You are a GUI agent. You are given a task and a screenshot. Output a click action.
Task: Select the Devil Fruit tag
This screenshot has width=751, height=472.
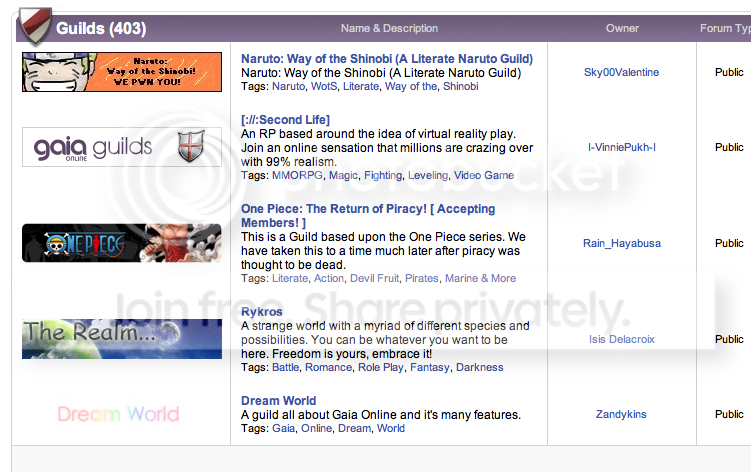tap(375, 278)
